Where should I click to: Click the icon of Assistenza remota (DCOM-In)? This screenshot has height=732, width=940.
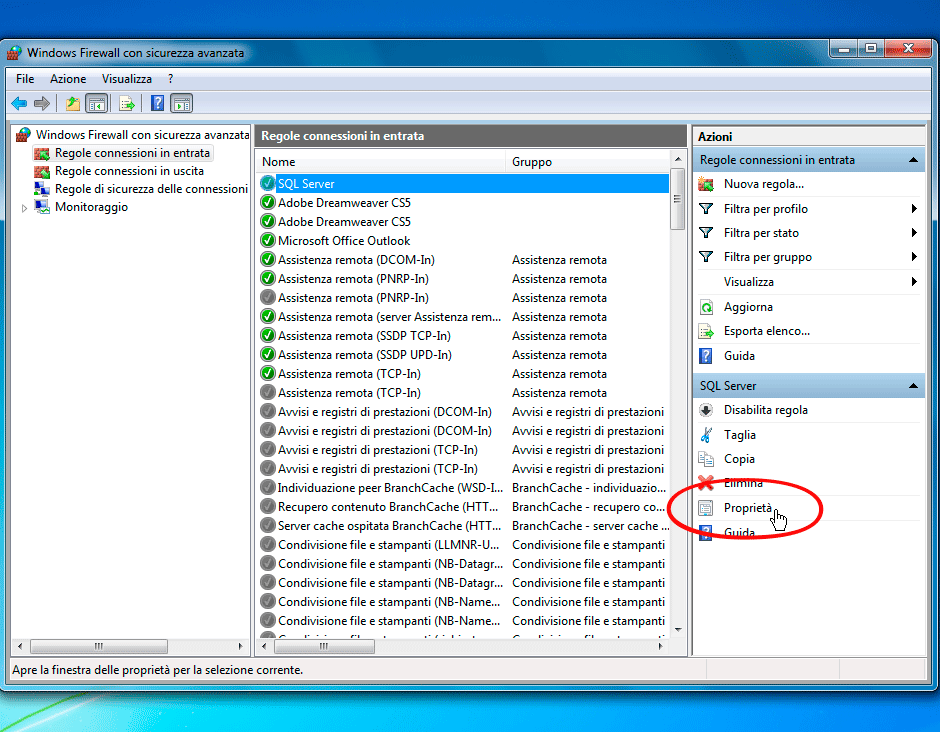[x=267, y=260]
